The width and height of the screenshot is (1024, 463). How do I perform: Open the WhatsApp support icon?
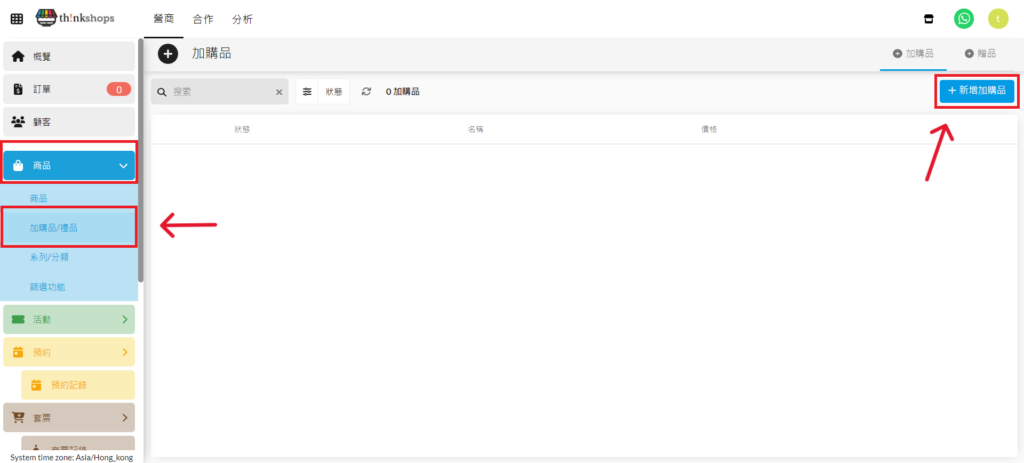963,19
